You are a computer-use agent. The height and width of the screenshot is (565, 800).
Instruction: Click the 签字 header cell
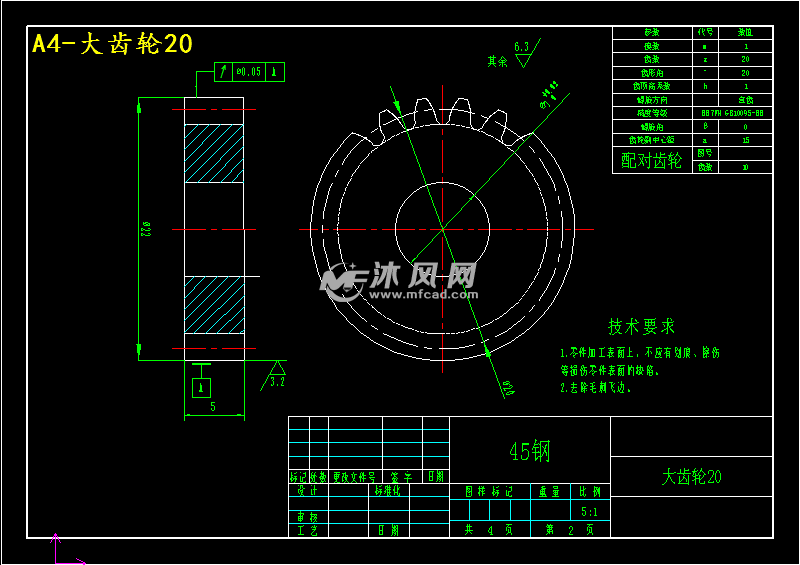pos(402,477)
